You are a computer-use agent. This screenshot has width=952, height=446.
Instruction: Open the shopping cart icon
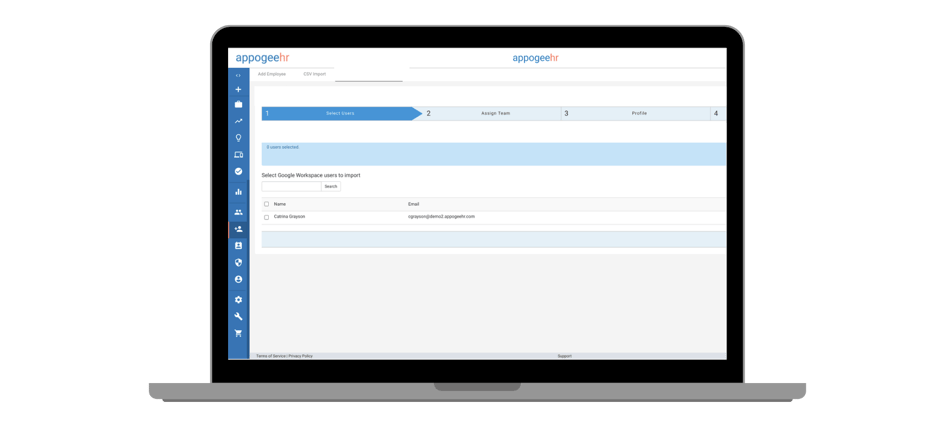click(238, 333)
